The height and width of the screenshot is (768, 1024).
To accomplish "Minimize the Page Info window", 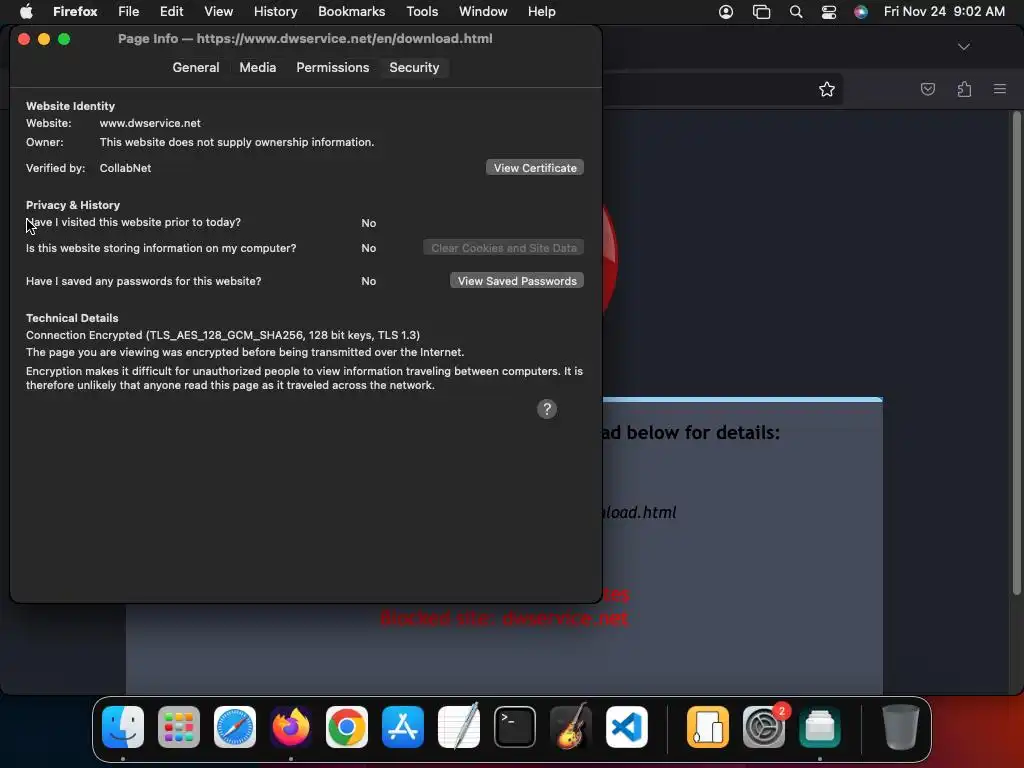I will (44, 39).
